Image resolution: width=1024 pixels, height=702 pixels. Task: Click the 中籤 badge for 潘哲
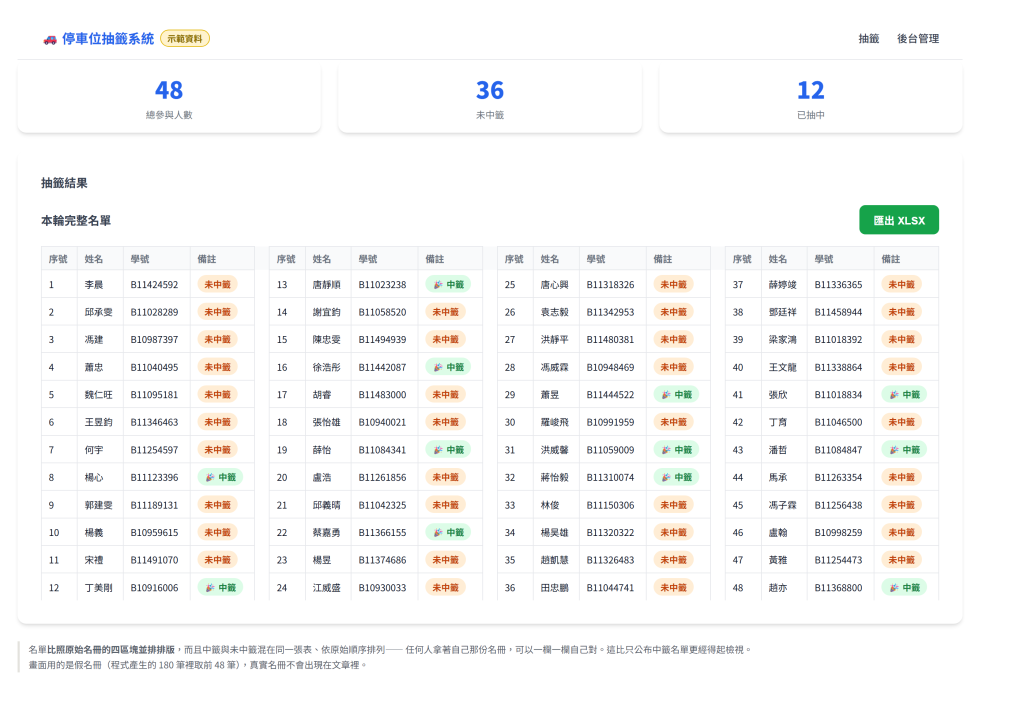tap(904, 450)
